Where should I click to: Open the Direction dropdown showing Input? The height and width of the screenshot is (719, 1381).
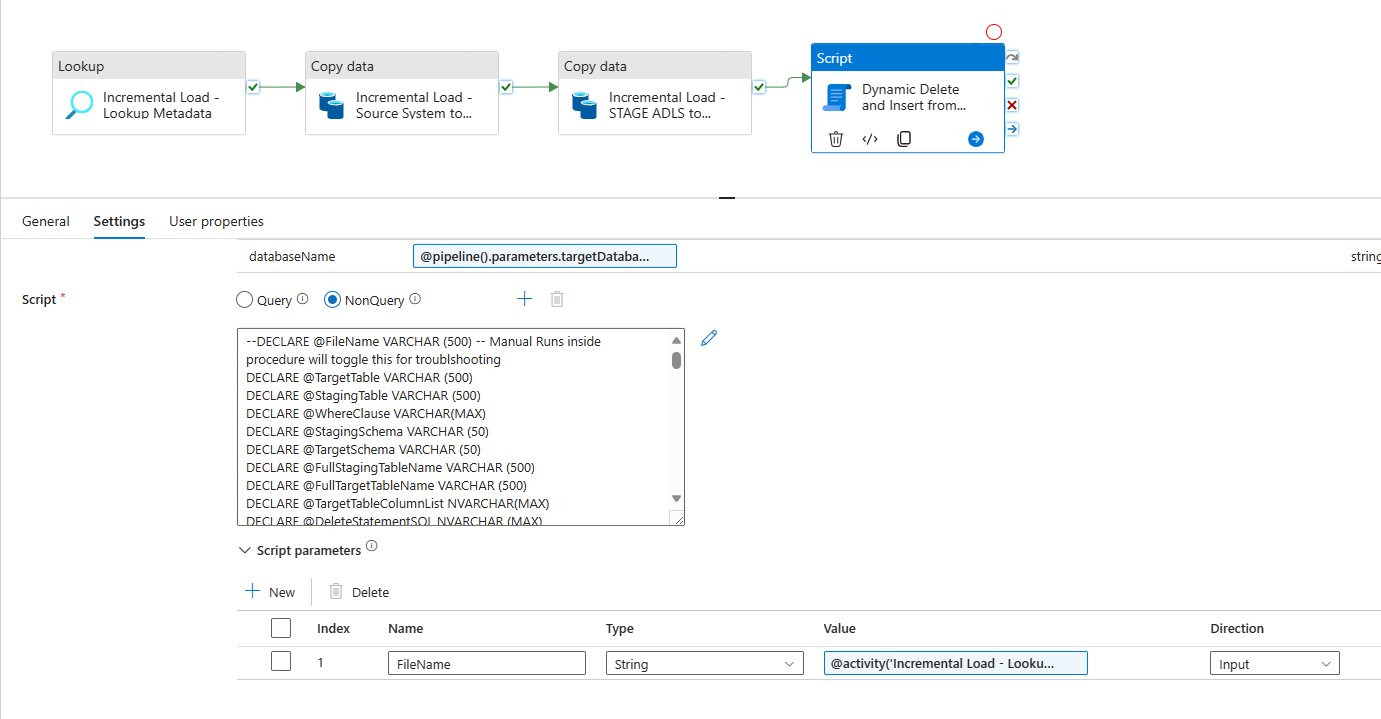tap(1274, 662)
